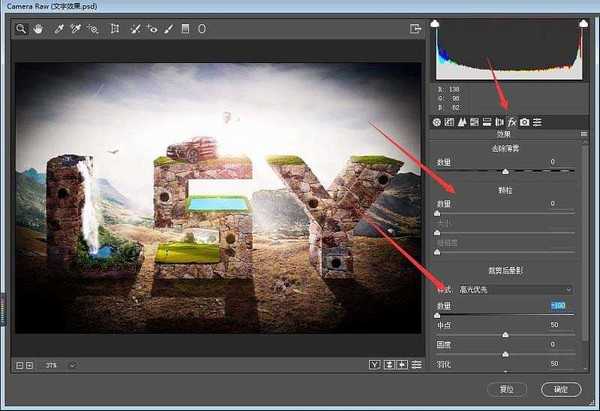Screen dimensions: 600x411
Task: Toggle shadow clipping warning in histogram
Action: pos(435,22)
